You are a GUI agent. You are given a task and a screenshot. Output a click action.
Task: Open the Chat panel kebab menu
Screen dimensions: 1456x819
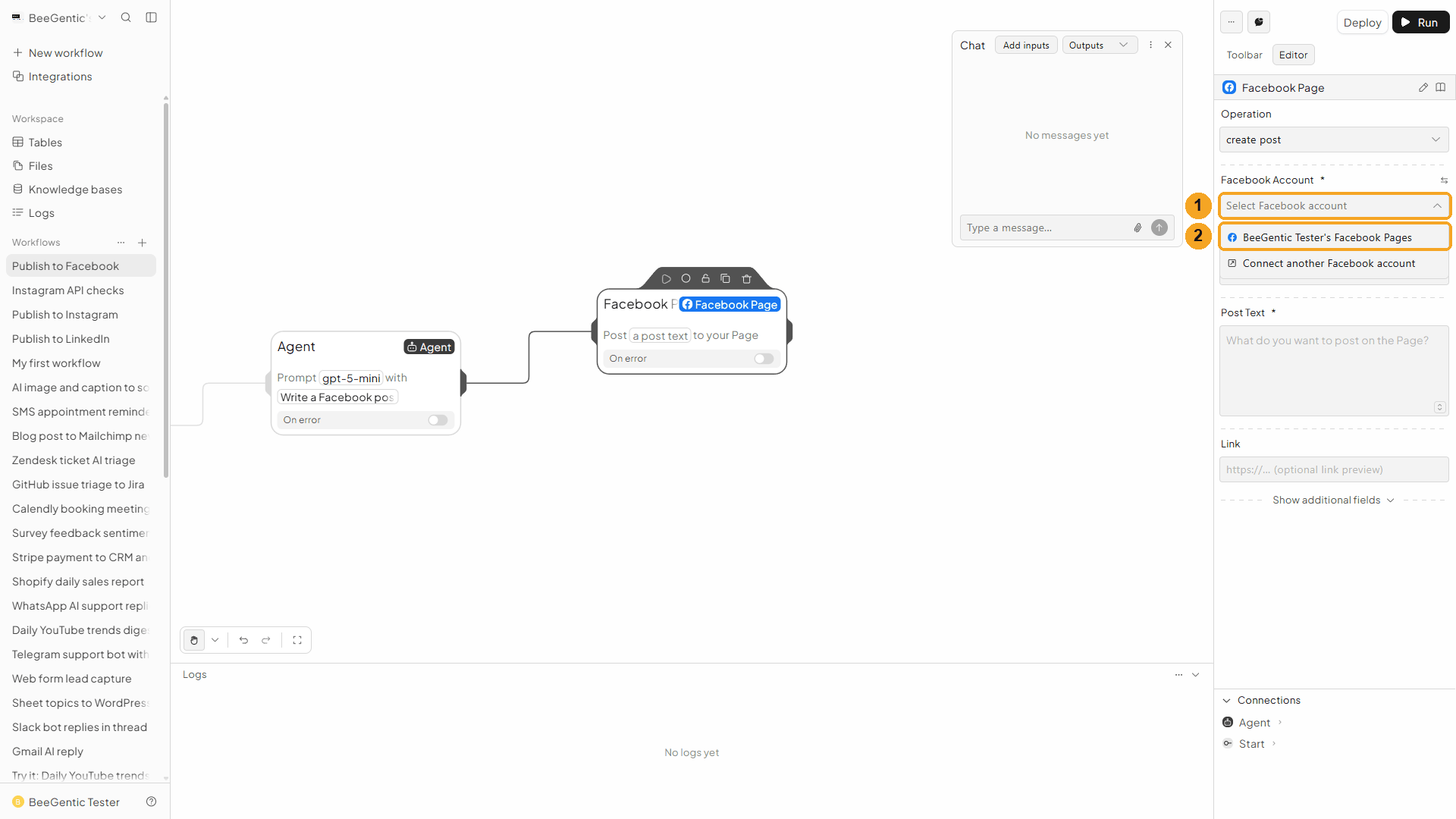click(x=1151, y=45)
